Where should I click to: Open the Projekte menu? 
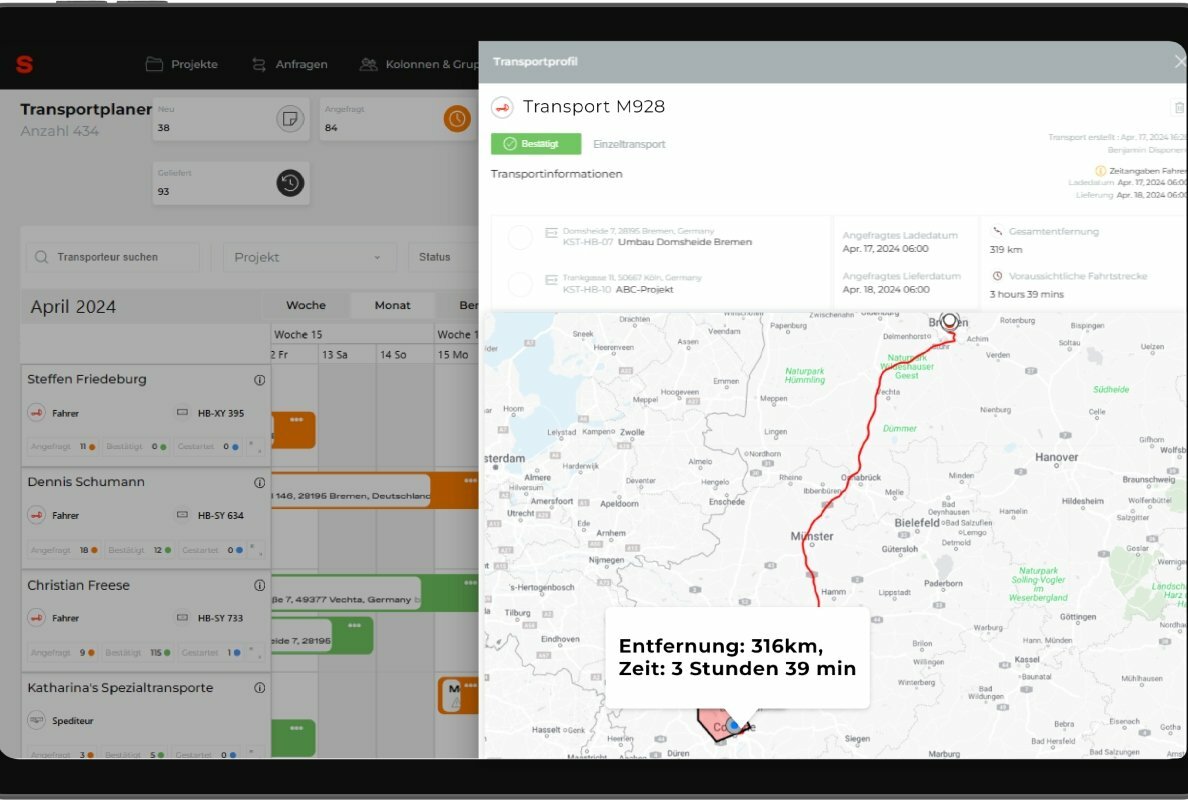coord(182,64)
